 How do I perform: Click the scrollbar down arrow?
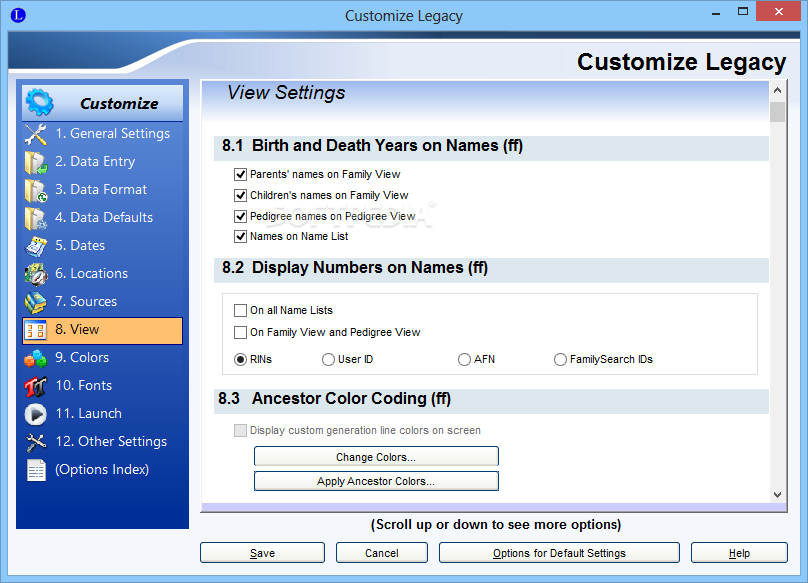[x=778, y=495]
